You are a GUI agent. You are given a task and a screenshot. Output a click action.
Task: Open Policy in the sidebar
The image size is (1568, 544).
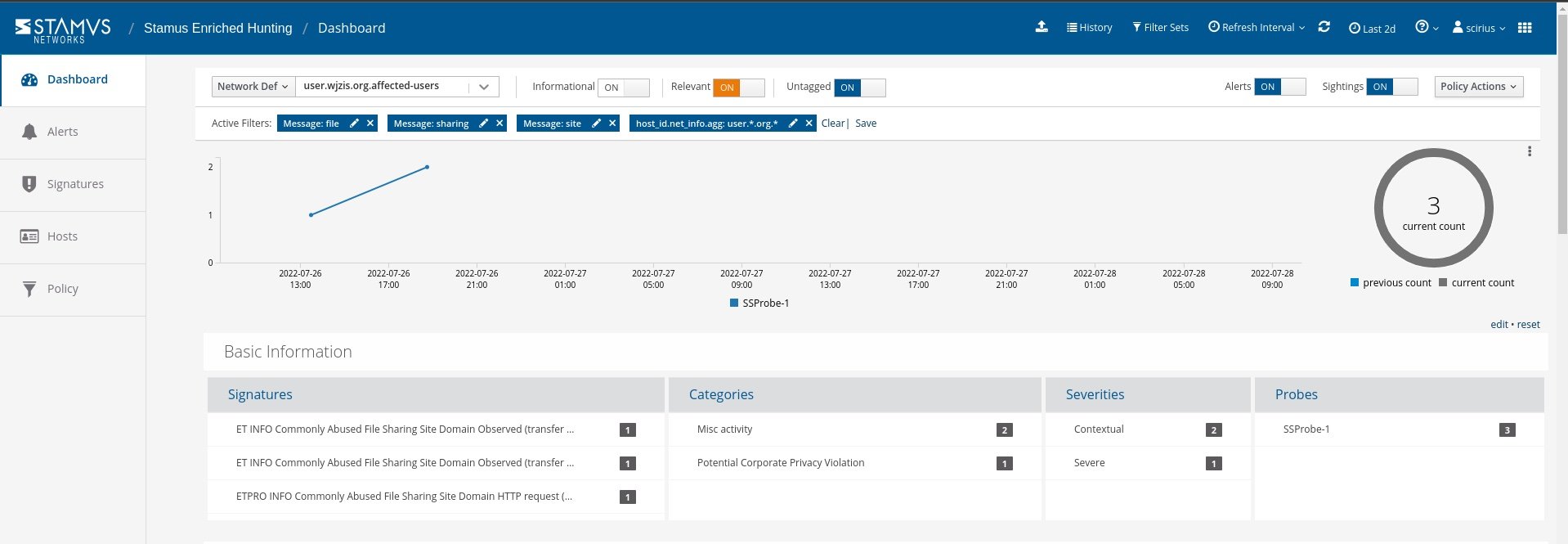click(74, 290)
